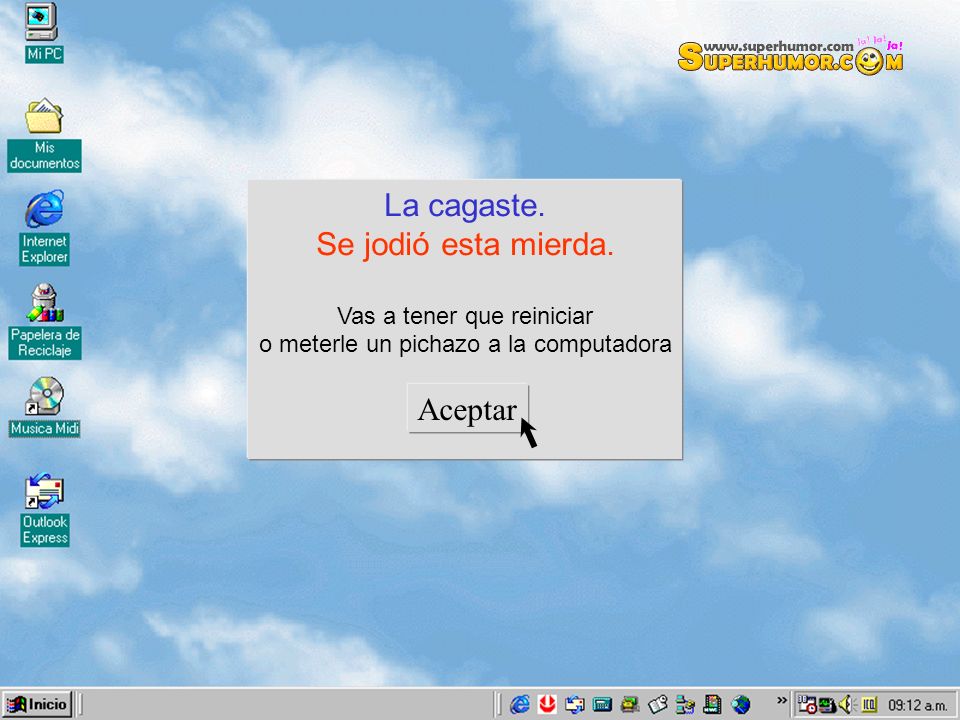Click the film strip media quick launch icon
The width and height of the screenshot is (960, 720).
pyautogui.click(x=713, y=705)
